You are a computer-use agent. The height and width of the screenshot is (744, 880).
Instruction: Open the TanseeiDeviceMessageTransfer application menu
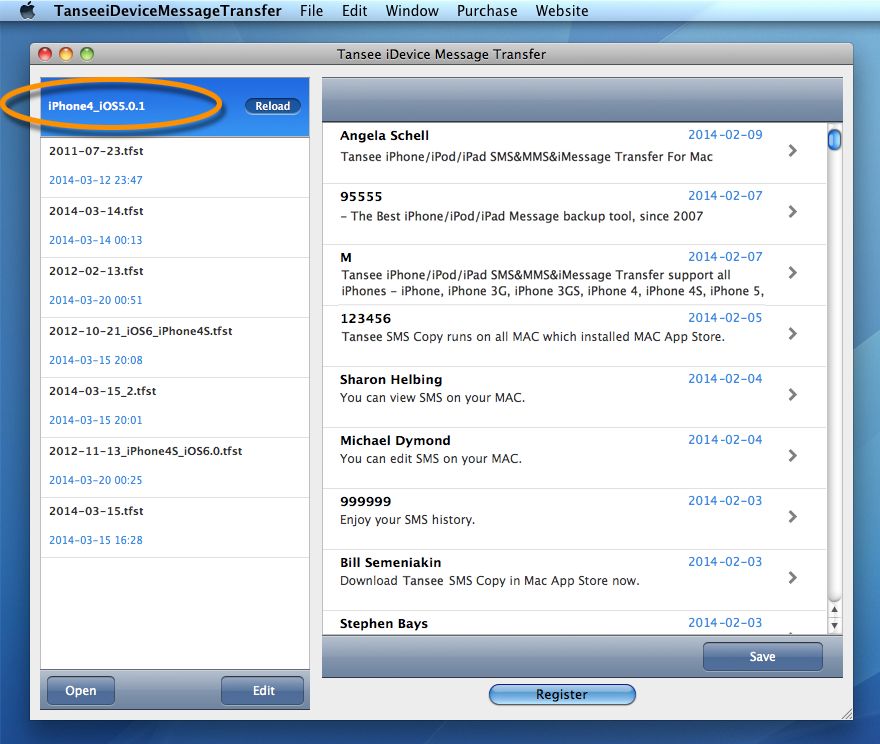(x=168, y=11)
